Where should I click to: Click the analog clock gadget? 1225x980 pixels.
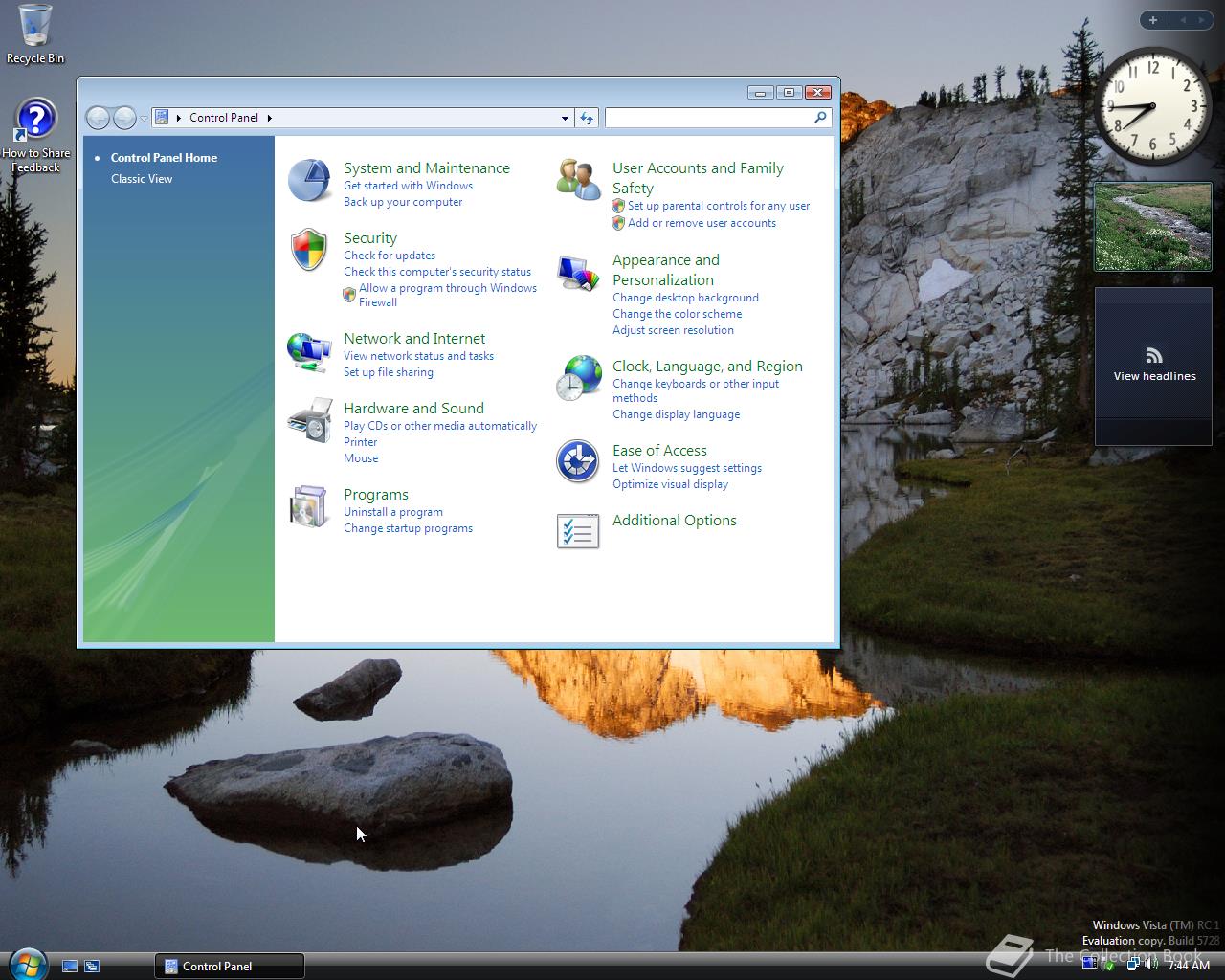click(1152, 106)
